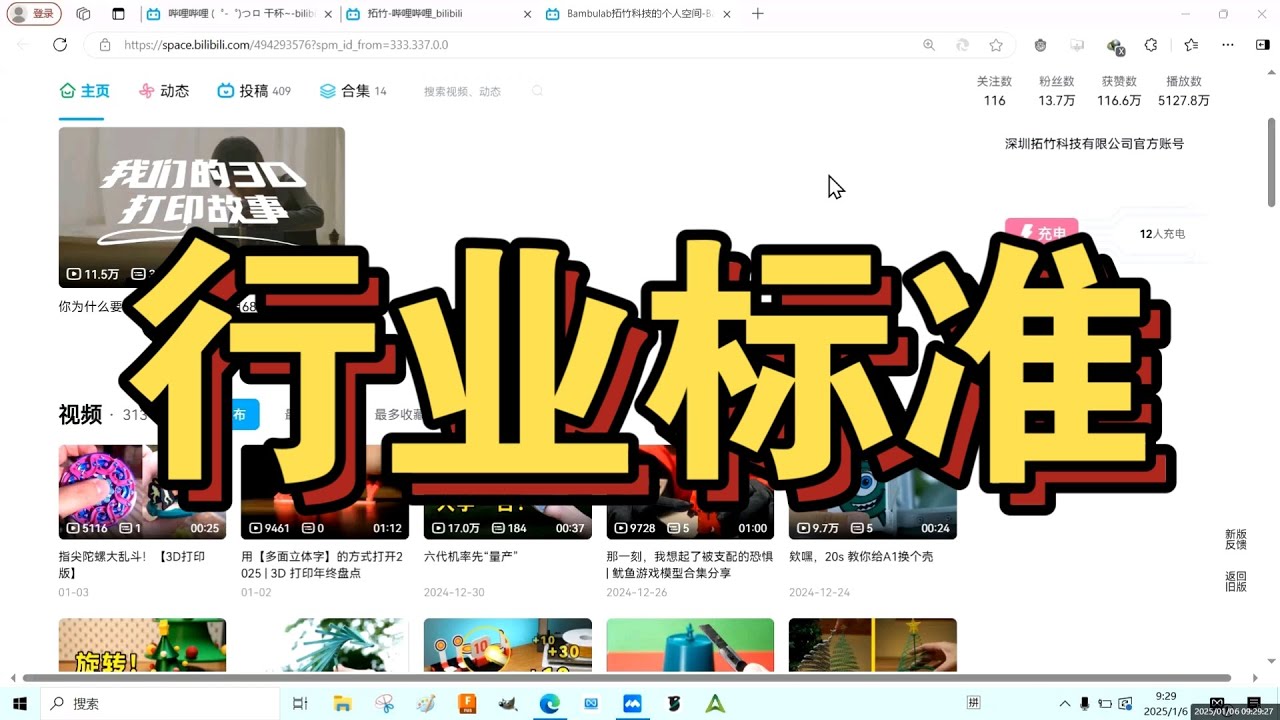
Task: Open the tab actions menu icon
Action: pyautogui.click(x=118, y=14)
